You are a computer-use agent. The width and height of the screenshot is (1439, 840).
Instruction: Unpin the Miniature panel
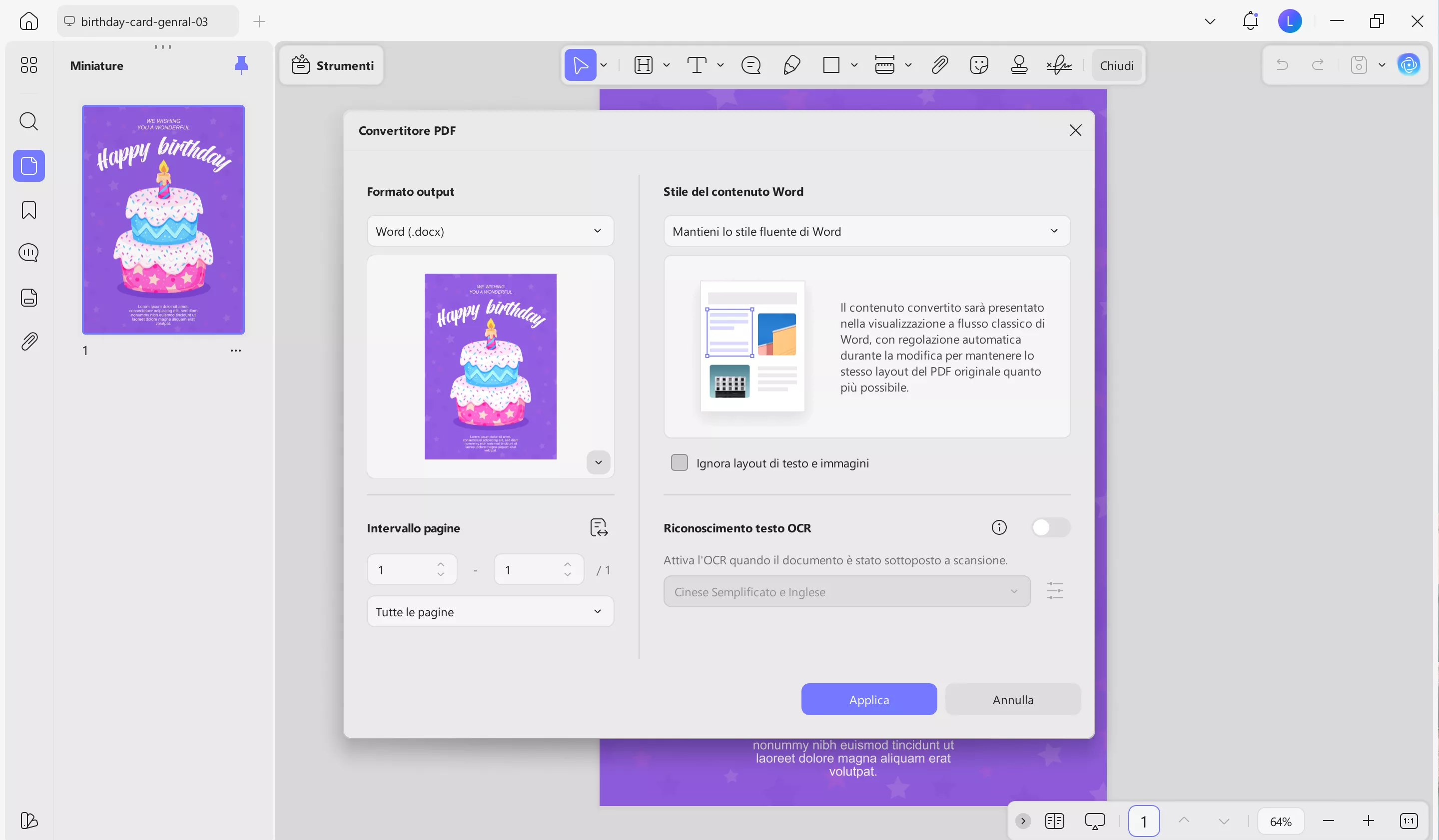click(241, 64)
